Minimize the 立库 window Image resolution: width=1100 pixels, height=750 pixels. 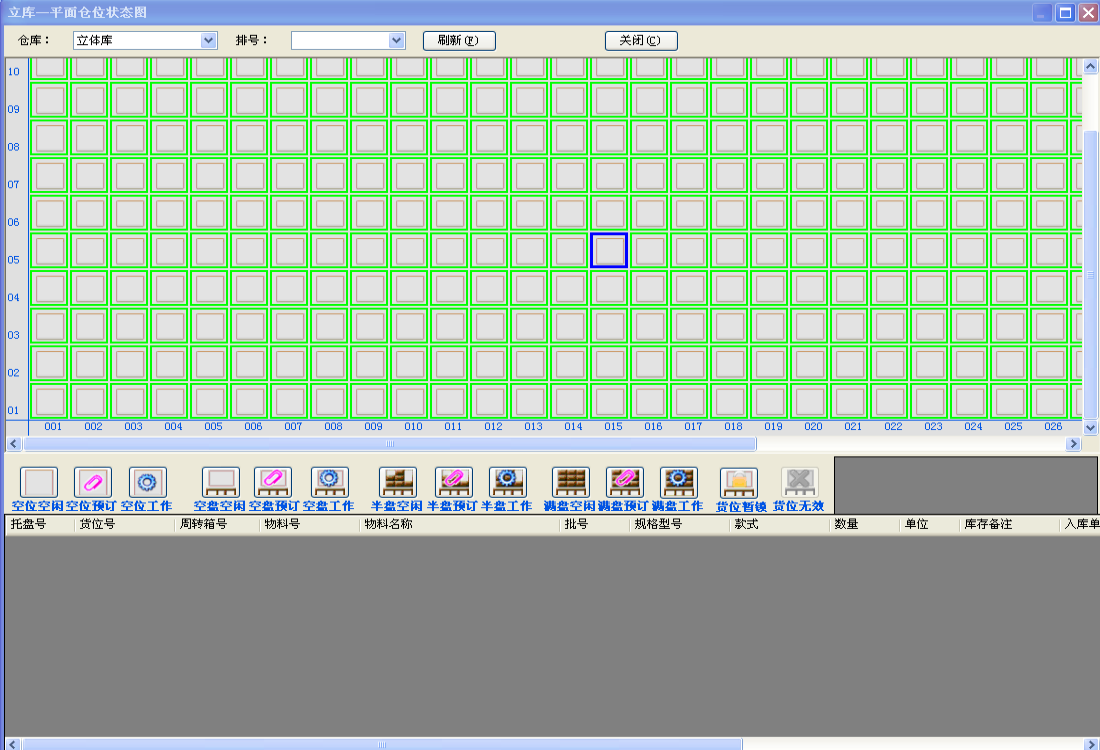(x=1042, y=13)
